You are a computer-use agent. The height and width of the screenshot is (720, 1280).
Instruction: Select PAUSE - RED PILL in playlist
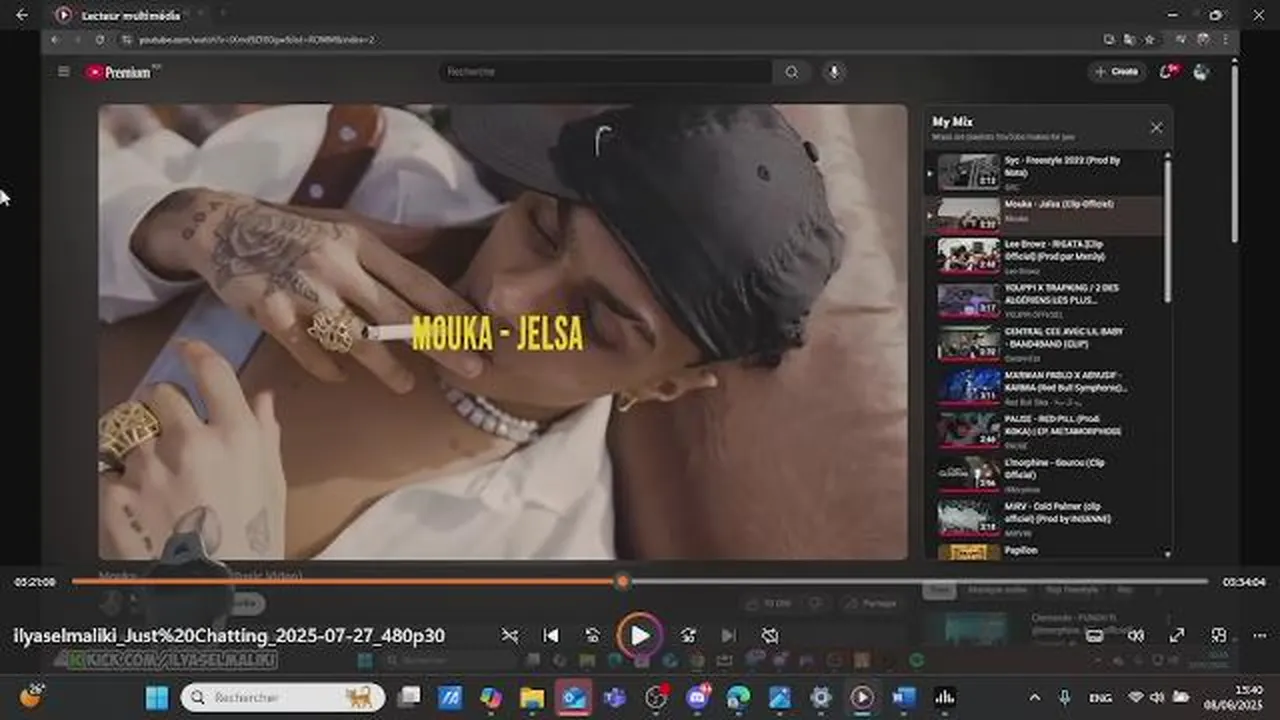(1044, 431)
